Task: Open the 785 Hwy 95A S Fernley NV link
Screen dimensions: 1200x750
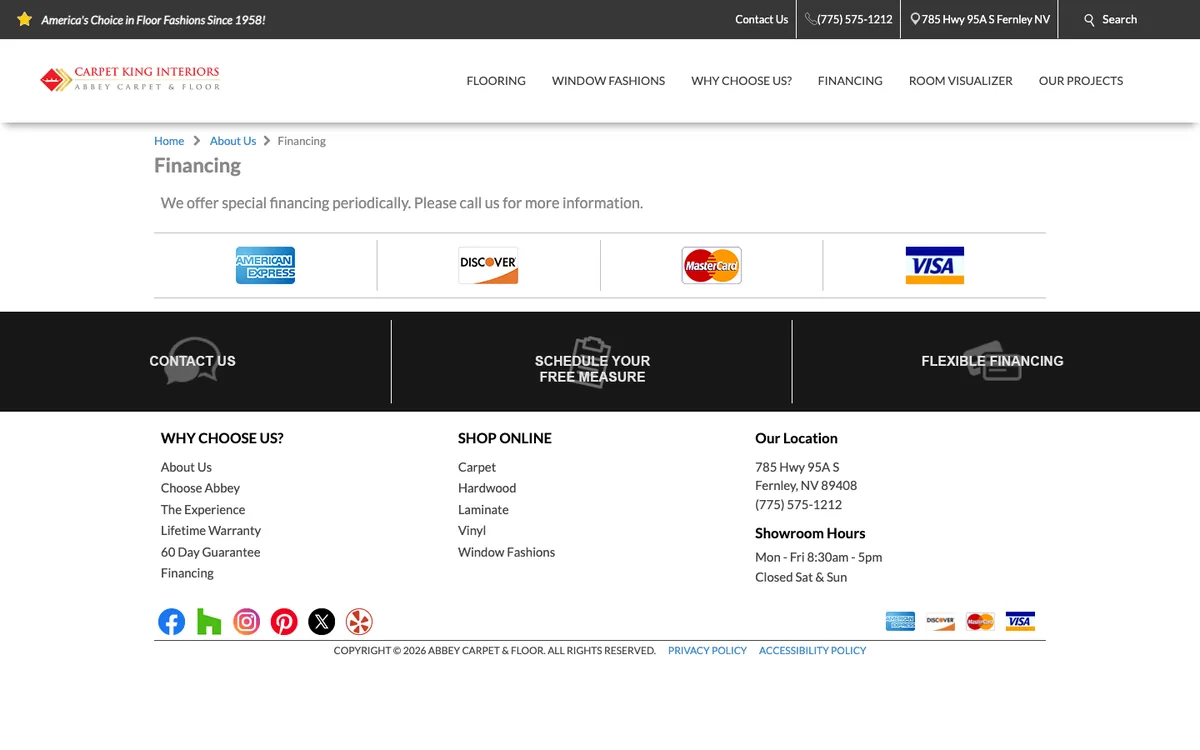Action: tap(986, 19)
